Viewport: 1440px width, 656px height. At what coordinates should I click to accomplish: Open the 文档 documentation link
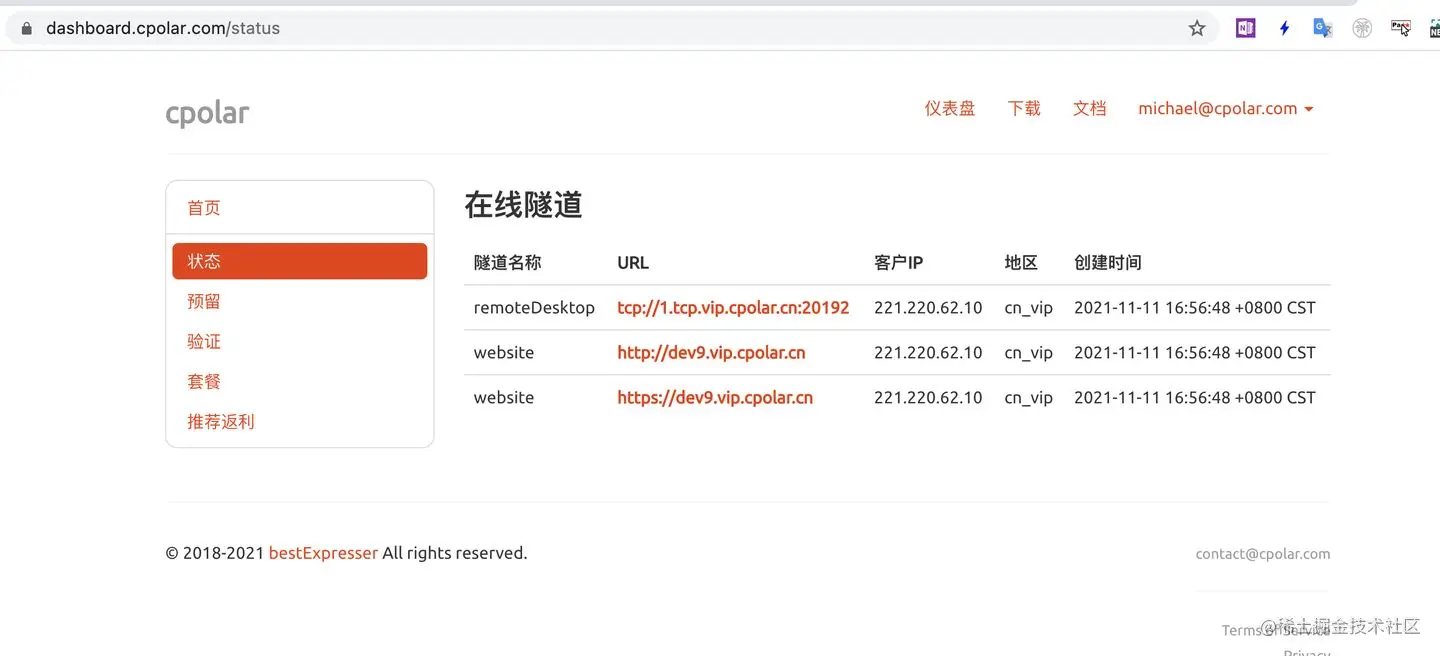click(1090, 108)
